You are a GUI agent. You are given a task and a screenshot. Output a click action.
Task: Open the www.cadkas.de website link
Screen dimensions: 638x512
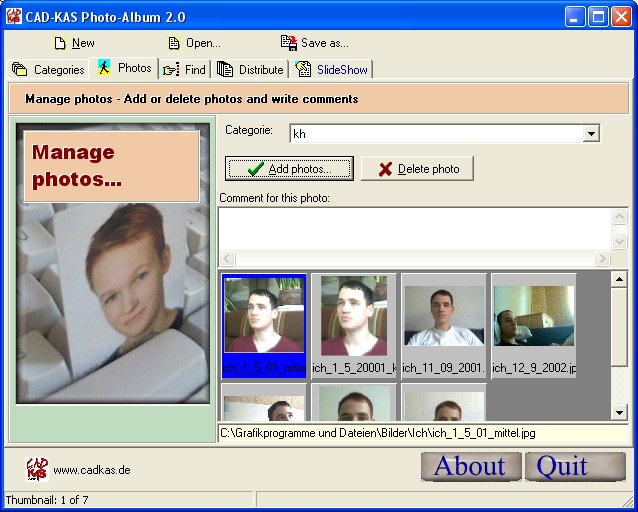pyautogui.click(x=92, y=470)
